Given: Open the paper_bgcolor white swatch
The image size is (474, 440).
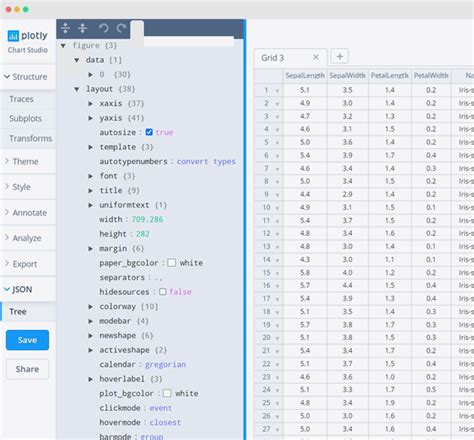Looking at the screenshot, I should [171, 263].
